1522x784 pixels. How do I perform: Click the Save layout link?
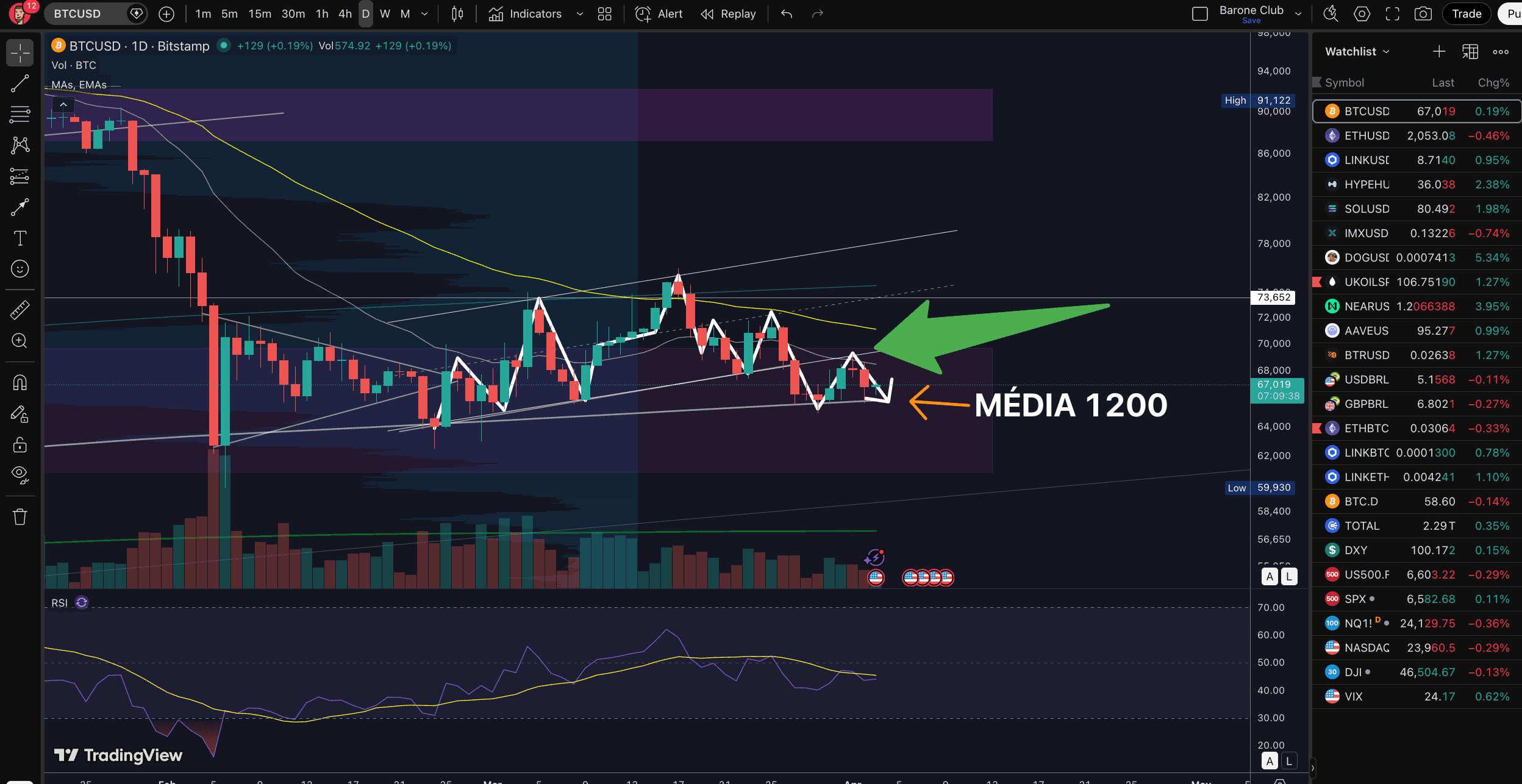coord(1251,20)
